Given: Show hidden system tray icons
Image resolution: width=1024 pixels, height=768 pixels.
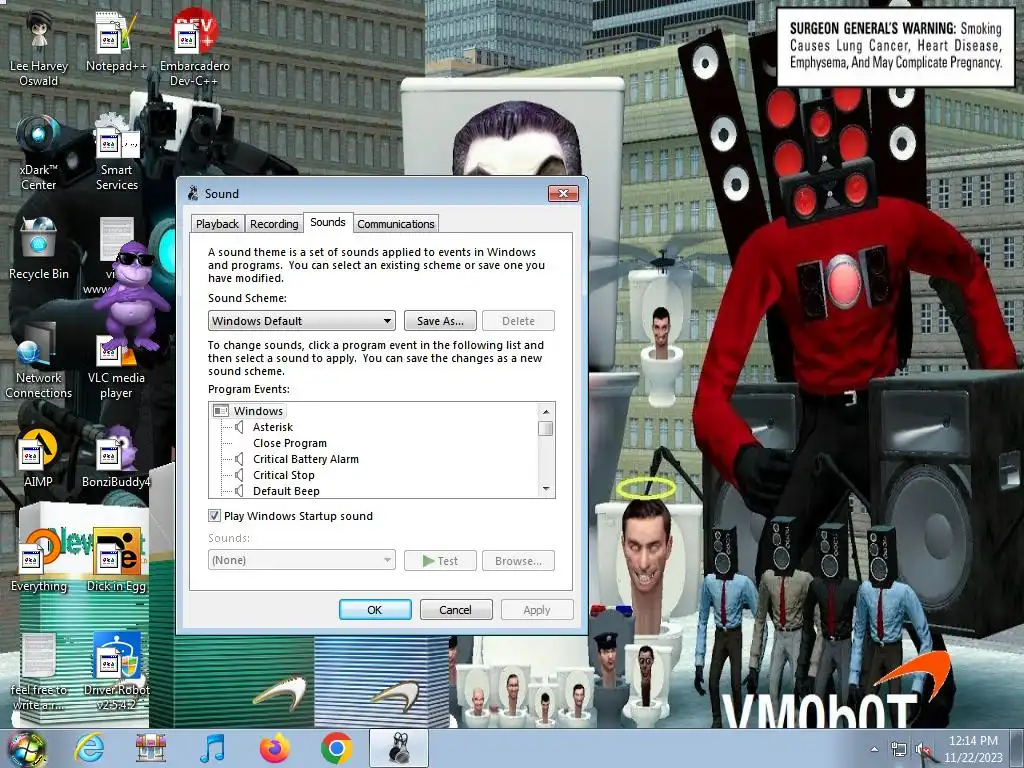Looking at the screenshot, I should coord(874,749).
